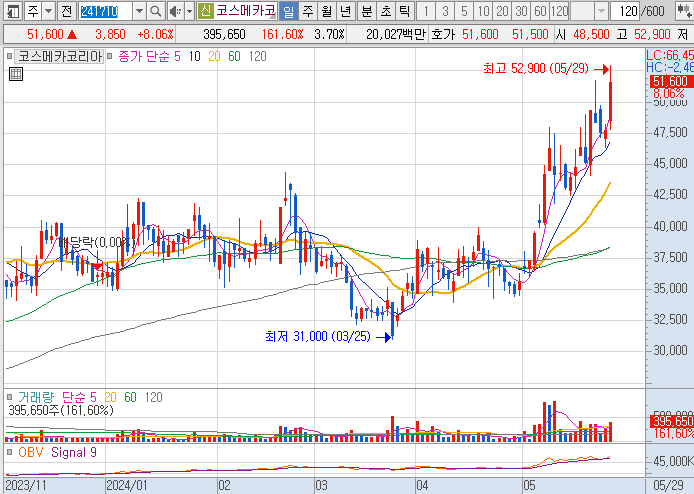Choose the 3 interval button
This screenshot has width=694, height=494.
[445, 11]
